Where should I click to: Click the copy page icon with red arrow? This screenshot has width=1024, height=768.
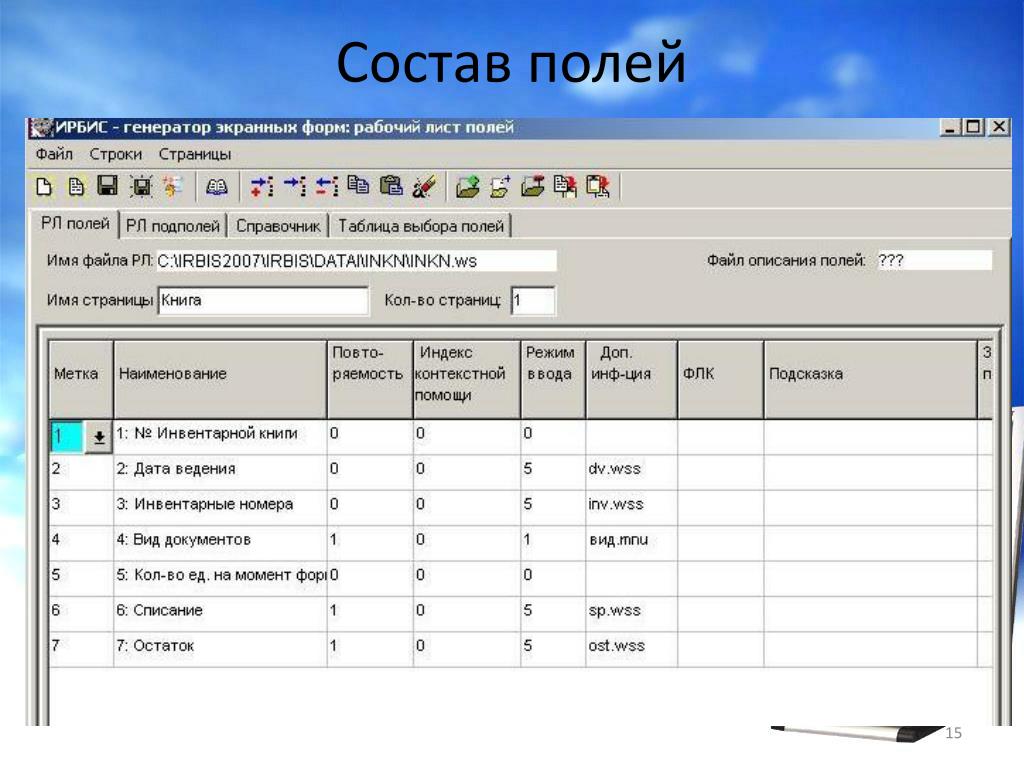pyautogui.click(x=565, y=187)
